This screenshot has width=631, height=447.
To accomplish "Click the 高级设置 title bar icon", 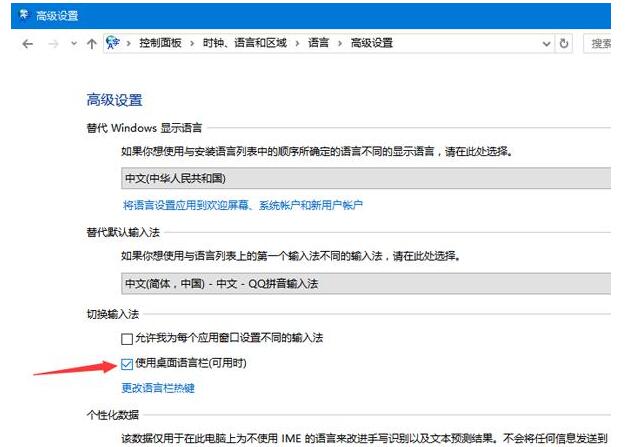I will (25, 15).
